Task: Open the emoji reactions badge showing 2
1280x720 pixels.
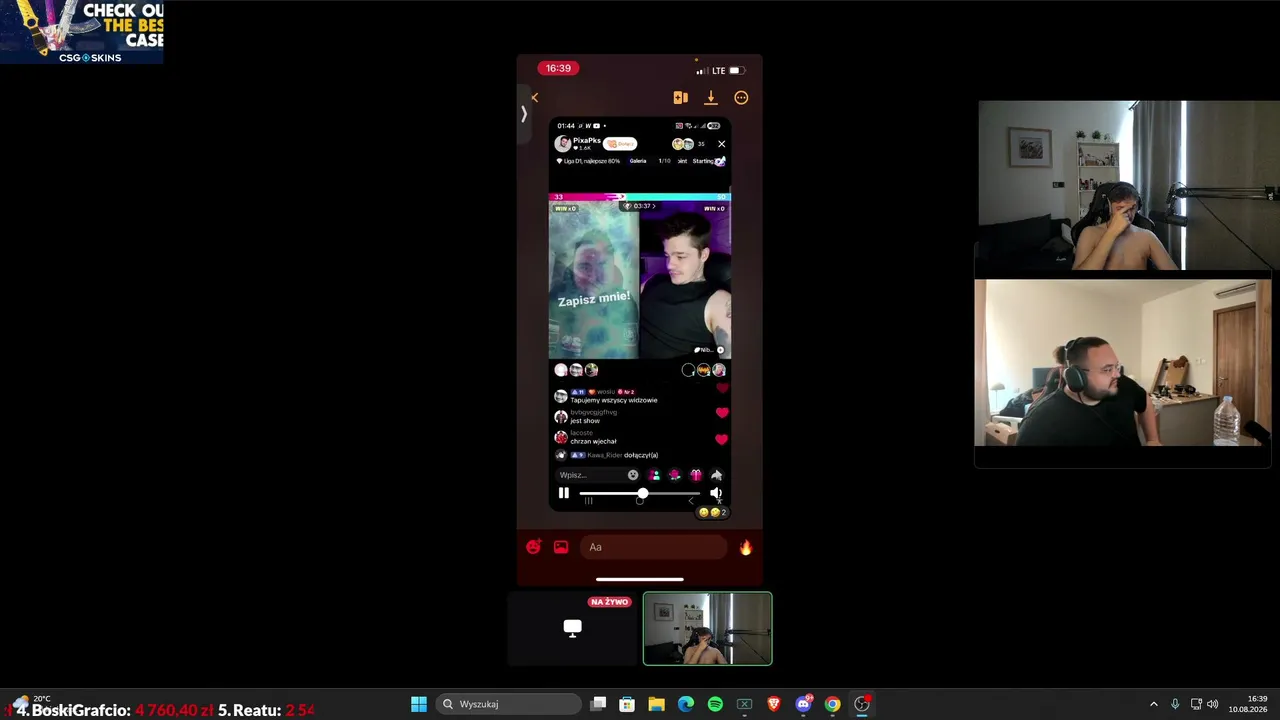Action: coord(713,512)
